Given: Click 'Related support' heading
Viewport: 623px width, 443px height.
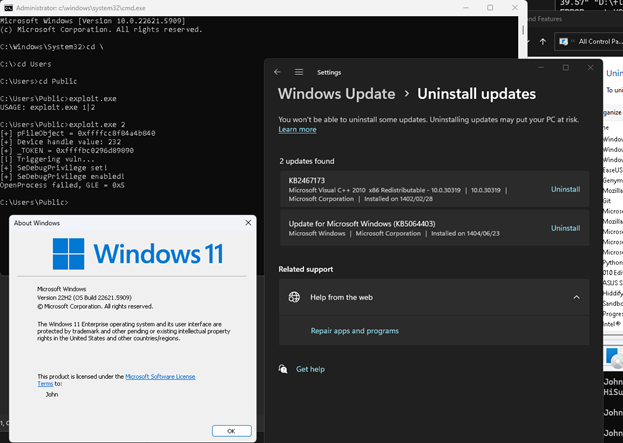Looking at the screenshot, I should tap(306, 269).
